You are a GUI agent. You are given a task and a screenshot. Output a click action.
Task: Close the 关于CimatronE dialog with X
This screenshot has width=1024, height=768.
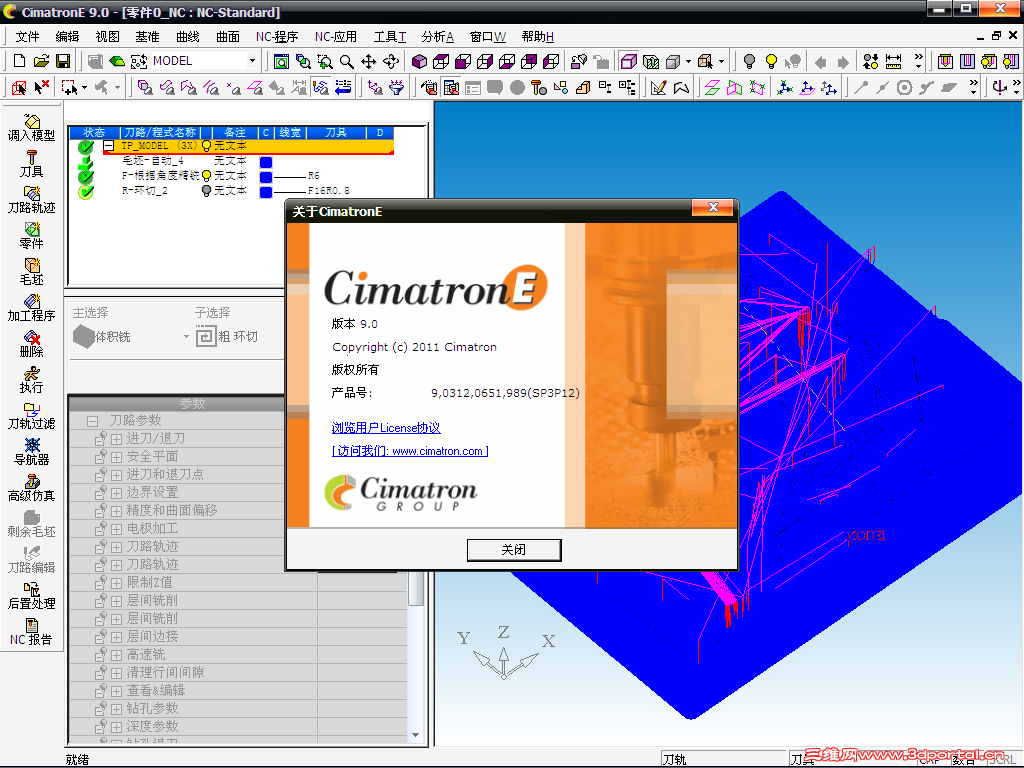click(713, 207)
